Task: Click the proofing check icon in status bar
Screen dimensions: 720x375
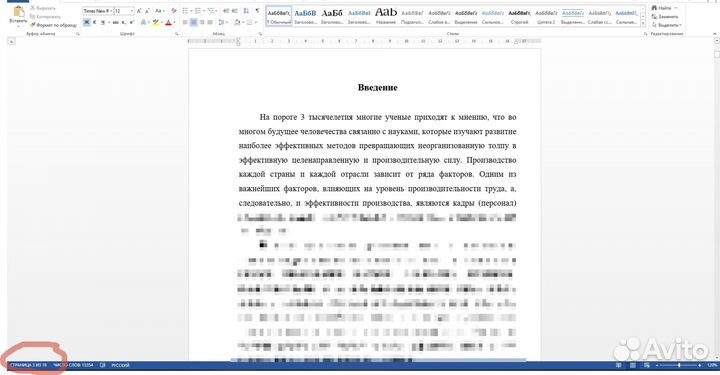Action: (102, 365)
